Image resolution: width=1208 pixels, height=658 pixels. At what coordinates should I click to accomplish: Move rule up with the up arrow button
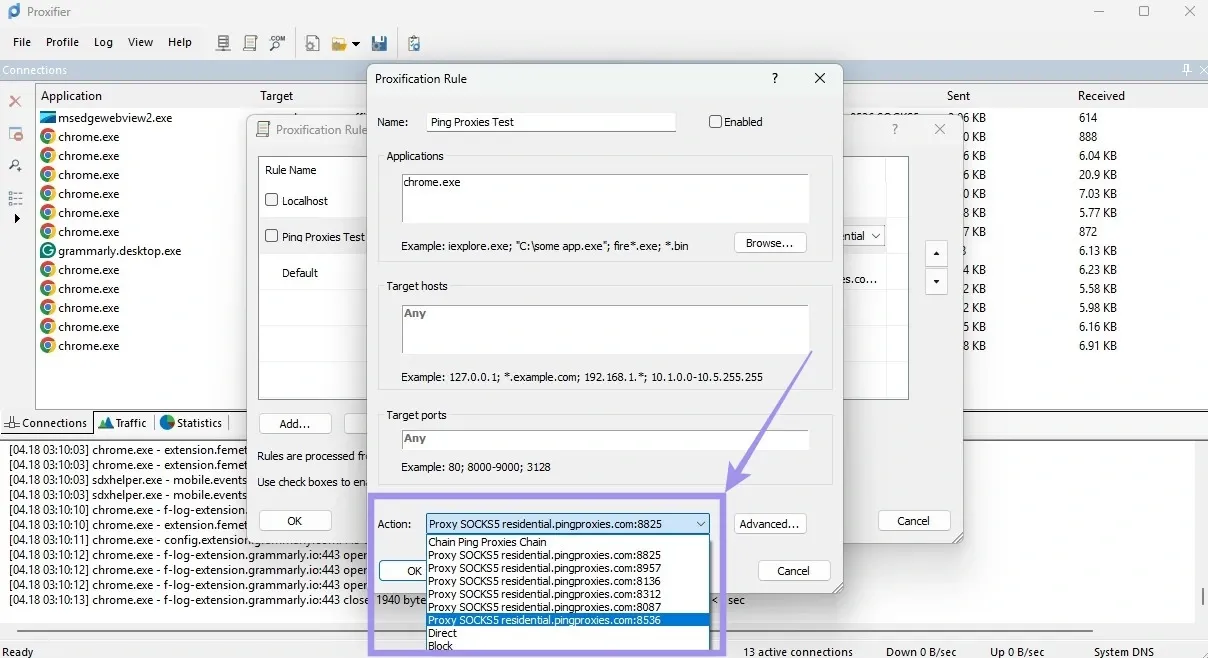[x=935, y=254]
